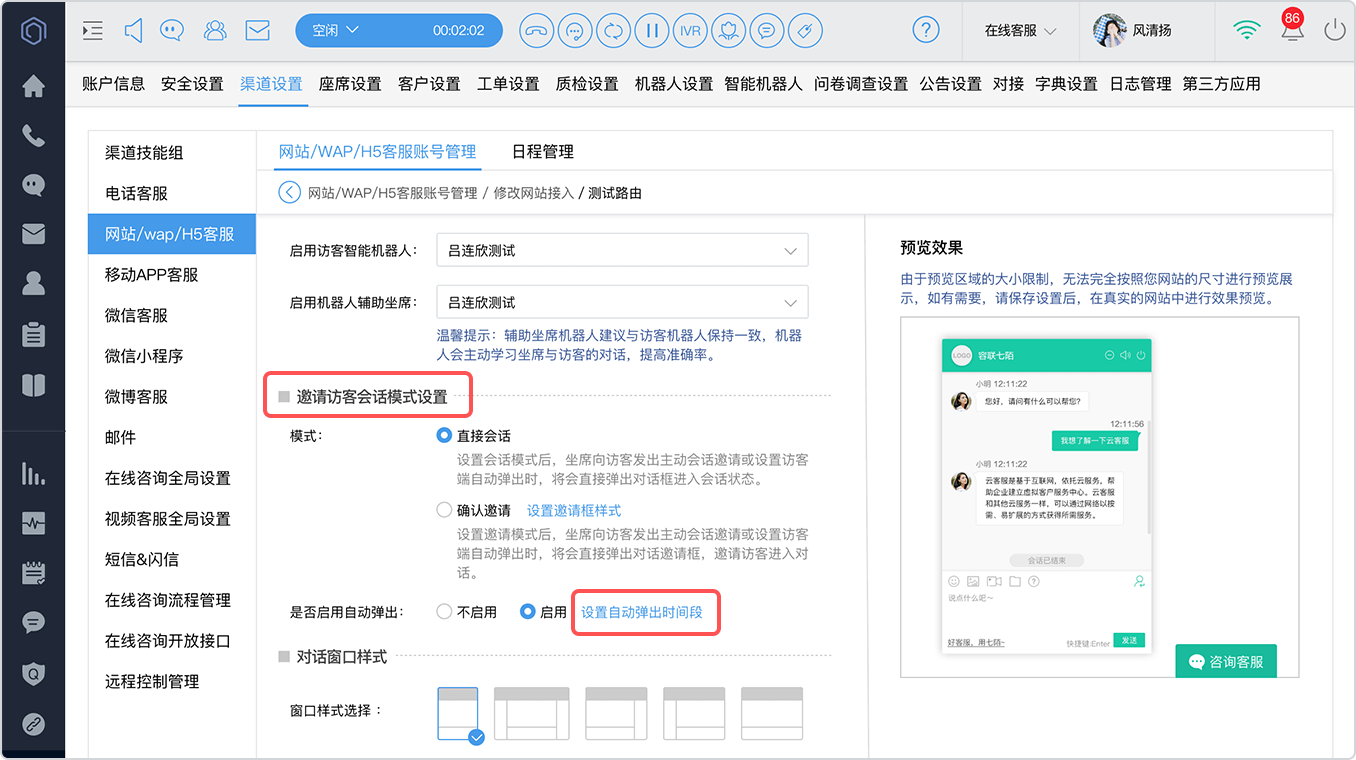The image size is (1356, 760).
Task: Click the comment note round button
Action: 767,31
